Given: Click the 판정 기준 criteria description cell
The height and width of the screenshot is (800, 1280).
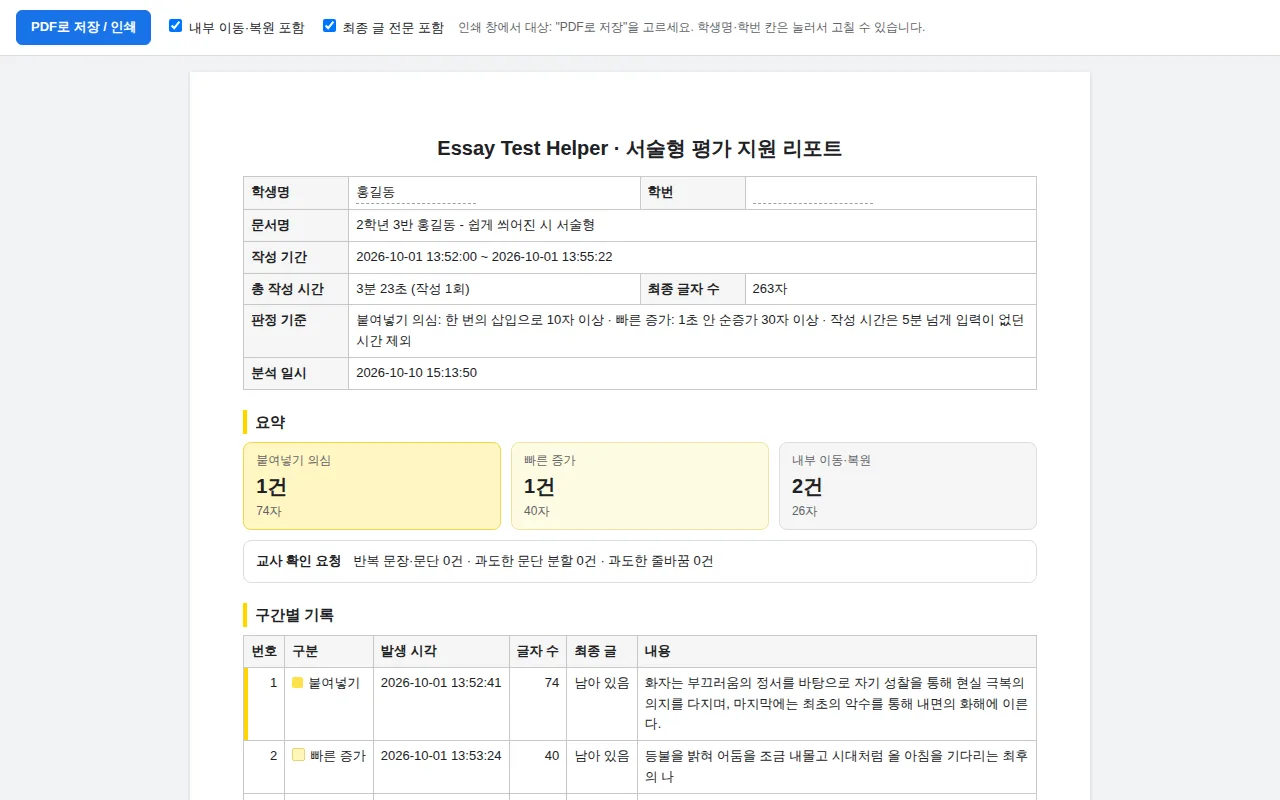Looking at the screenshot, I should (x=692, y=331).
